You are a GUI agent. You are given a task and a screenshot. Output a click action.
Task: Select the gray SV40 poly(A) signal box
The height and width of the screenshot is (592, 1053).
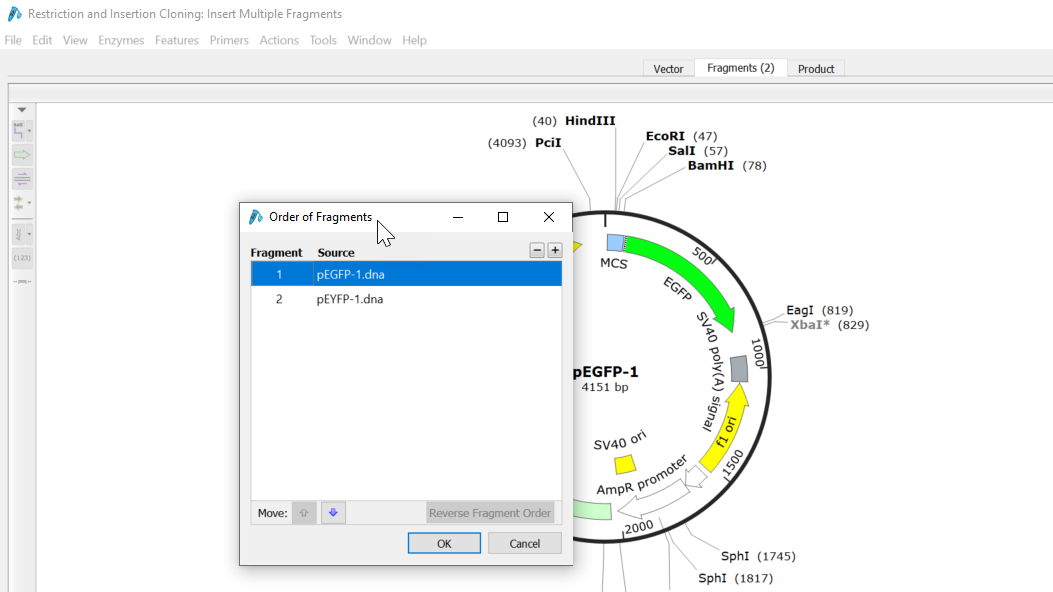click(x=739, y=369)
